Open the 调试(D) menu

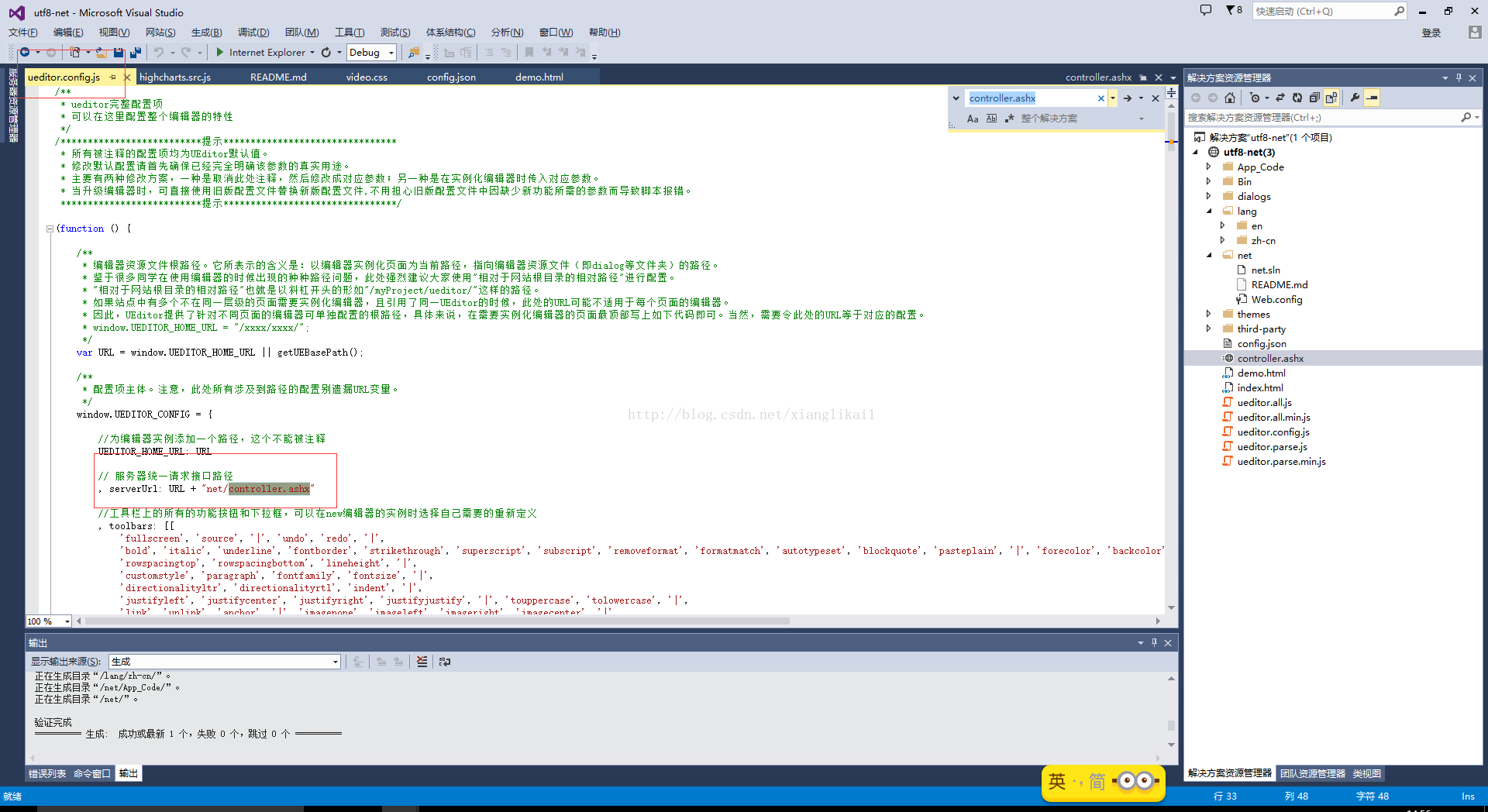coord(253,33)
